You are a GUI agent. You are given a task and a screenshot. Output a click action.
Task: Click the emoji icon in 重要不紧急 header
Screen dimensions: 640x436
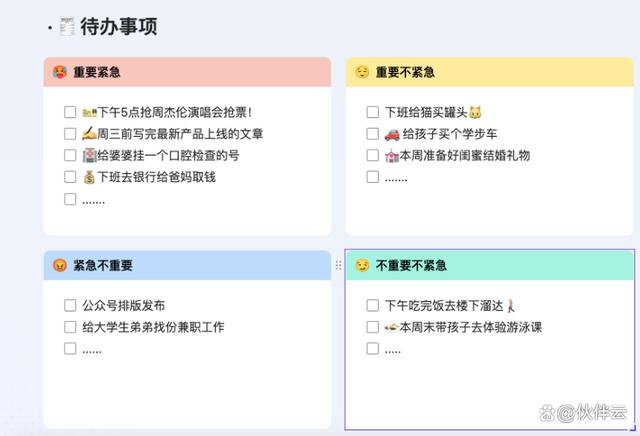pyautogui.click(x=362, y=73)
